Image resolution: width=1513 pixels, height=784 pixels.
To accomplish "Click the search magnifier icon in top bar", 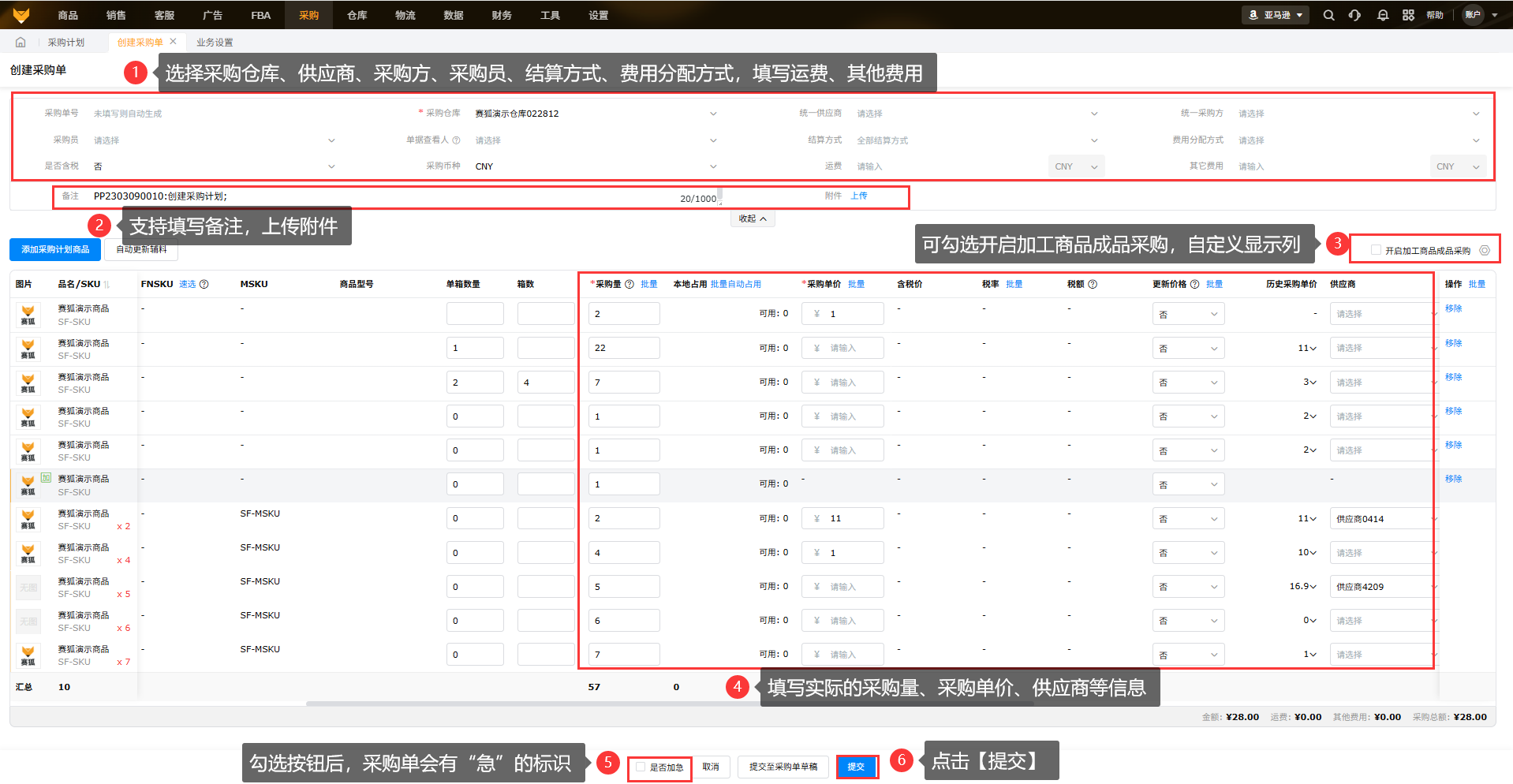I will 1328,15.
